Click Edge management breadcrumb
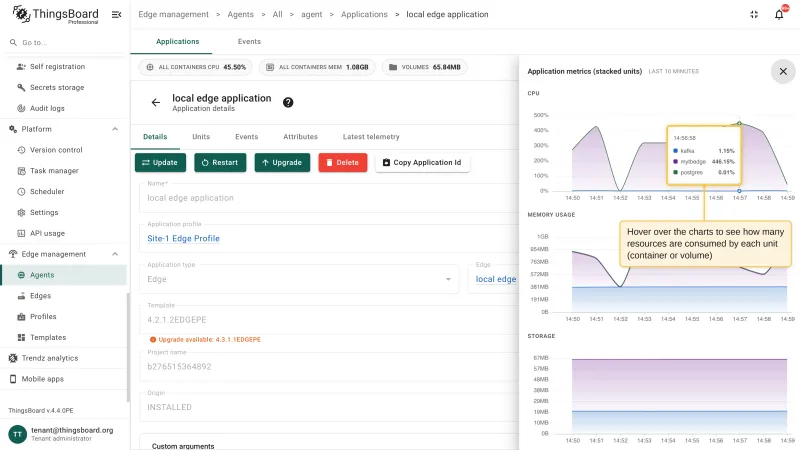Viewport: 800px width, 450px height. pos(173,14)
